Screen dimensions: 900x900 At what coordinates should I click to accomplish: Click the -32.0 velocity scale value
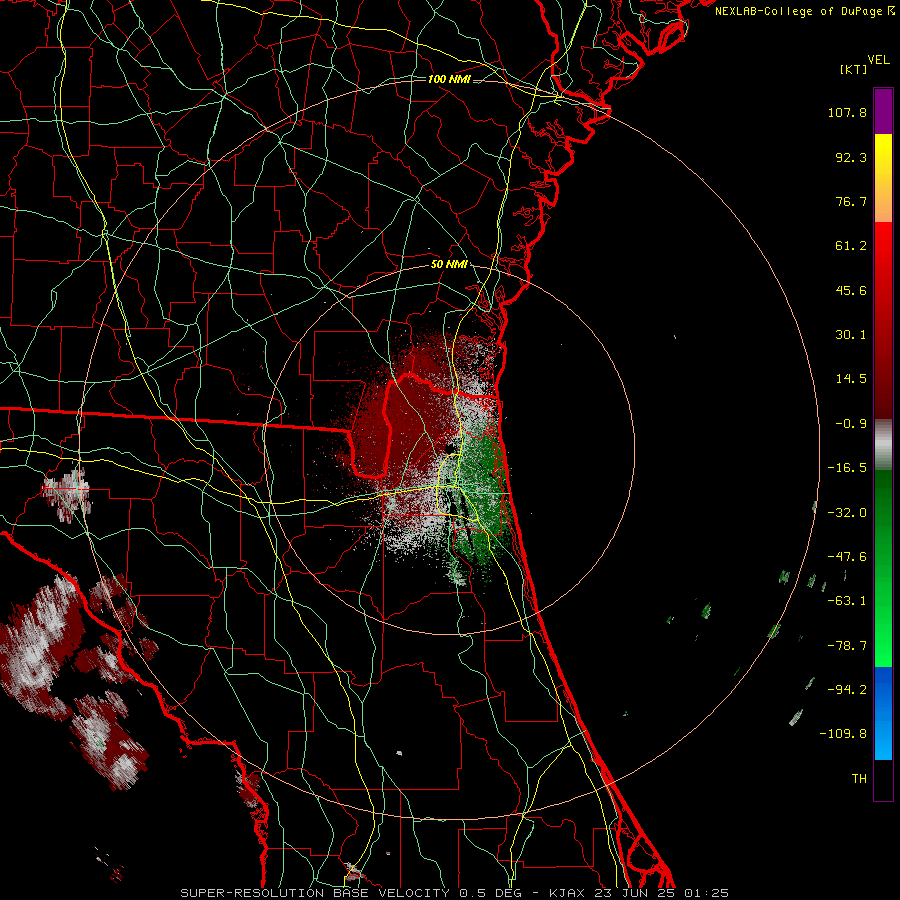pos(847,513)
